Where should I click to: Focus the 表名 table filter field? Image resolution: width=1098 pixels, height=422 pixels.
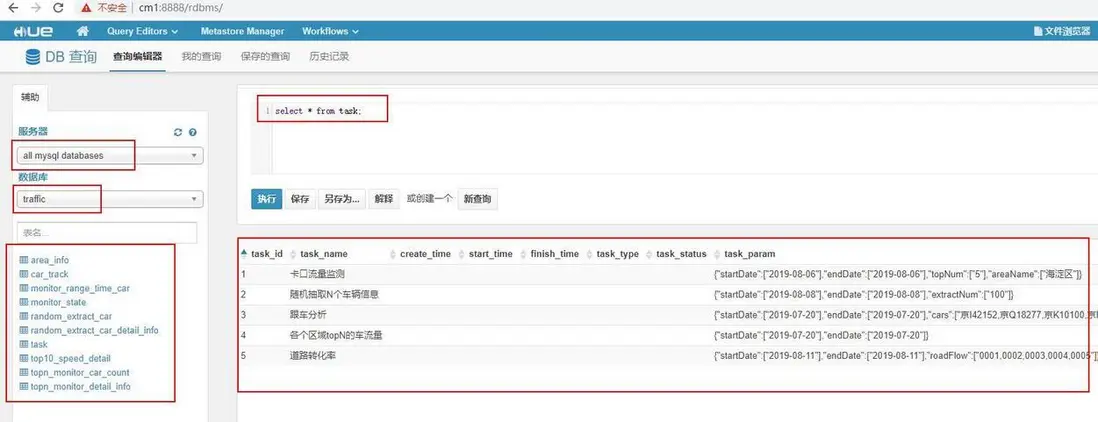point(107,233)
